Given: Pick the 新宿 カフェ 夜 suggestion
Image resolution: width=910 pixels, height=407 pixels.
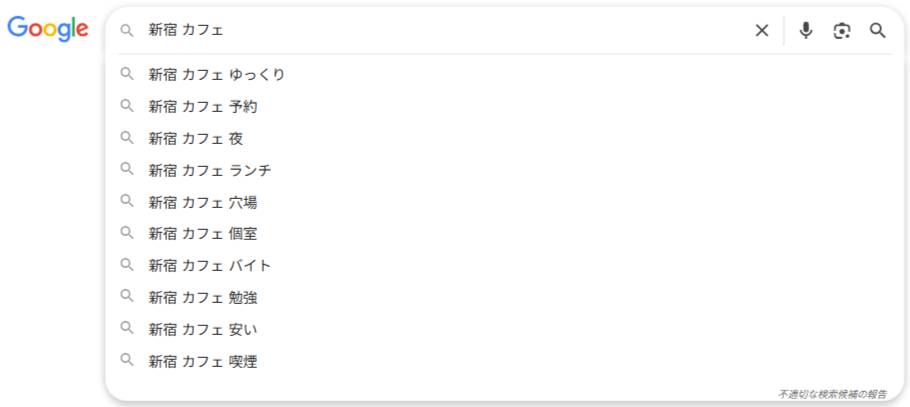Looking at the screenshot, I should 195,138.
